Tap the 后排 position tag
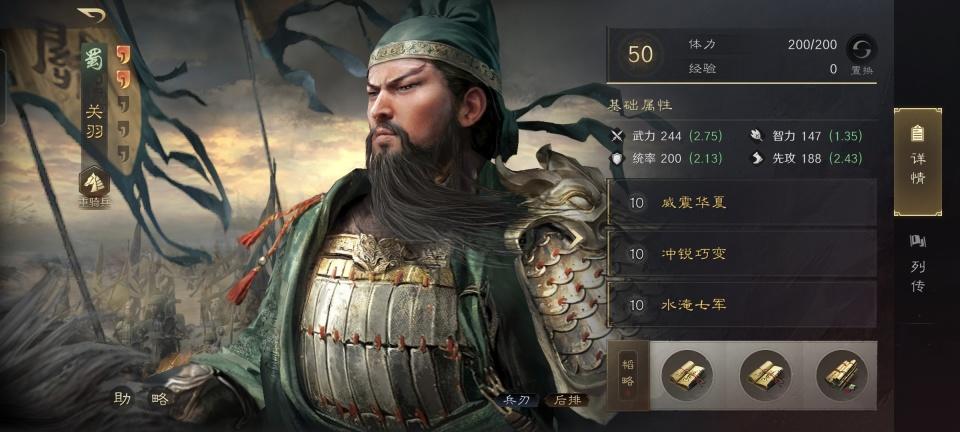The height and width of the screenshot is (432, 960). tap(568, 400)
